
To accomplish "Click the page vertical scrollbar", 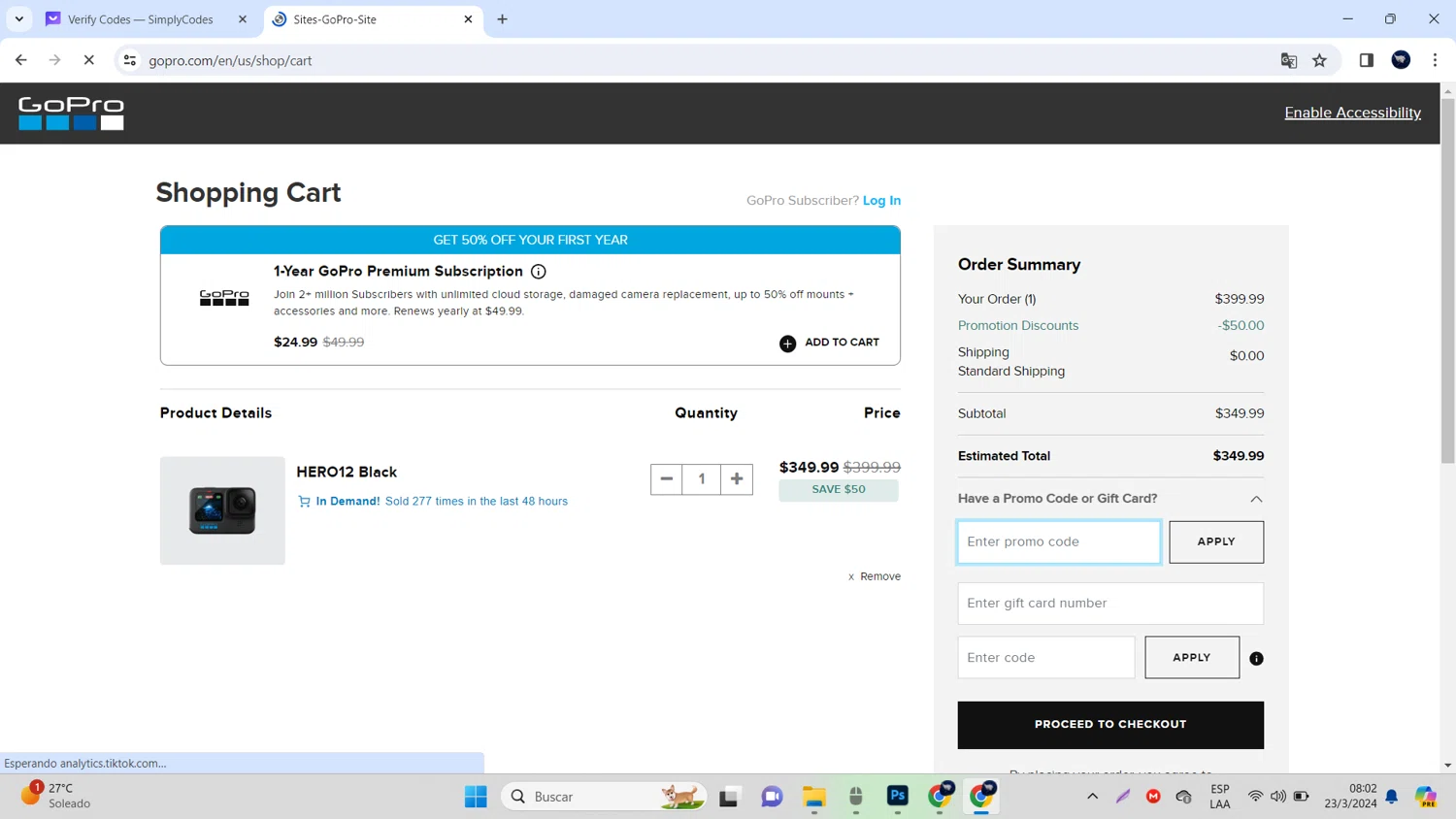I will point(1448,280).
